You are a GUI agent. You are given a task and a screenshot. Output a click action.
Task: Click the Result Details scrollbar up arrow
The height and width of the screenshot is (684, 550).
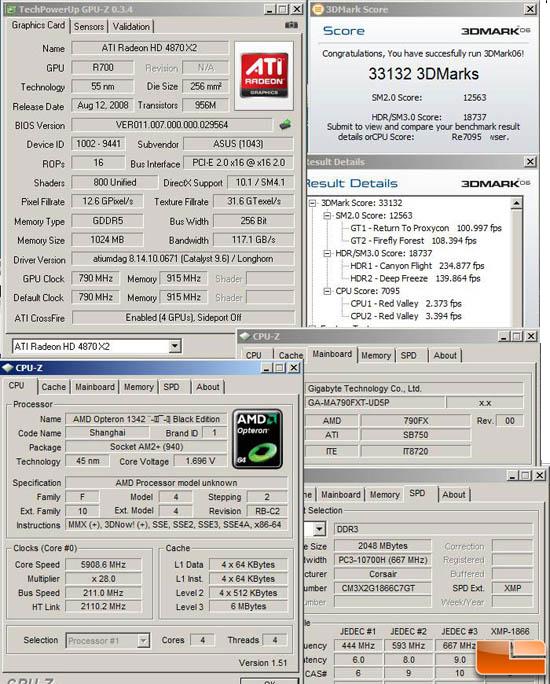point(516,203)
